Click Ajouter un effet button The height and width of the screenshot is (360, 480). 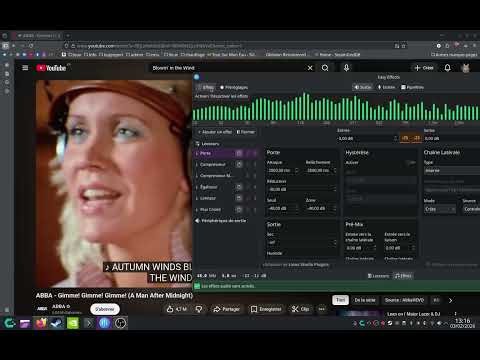[x=215, y=132]
